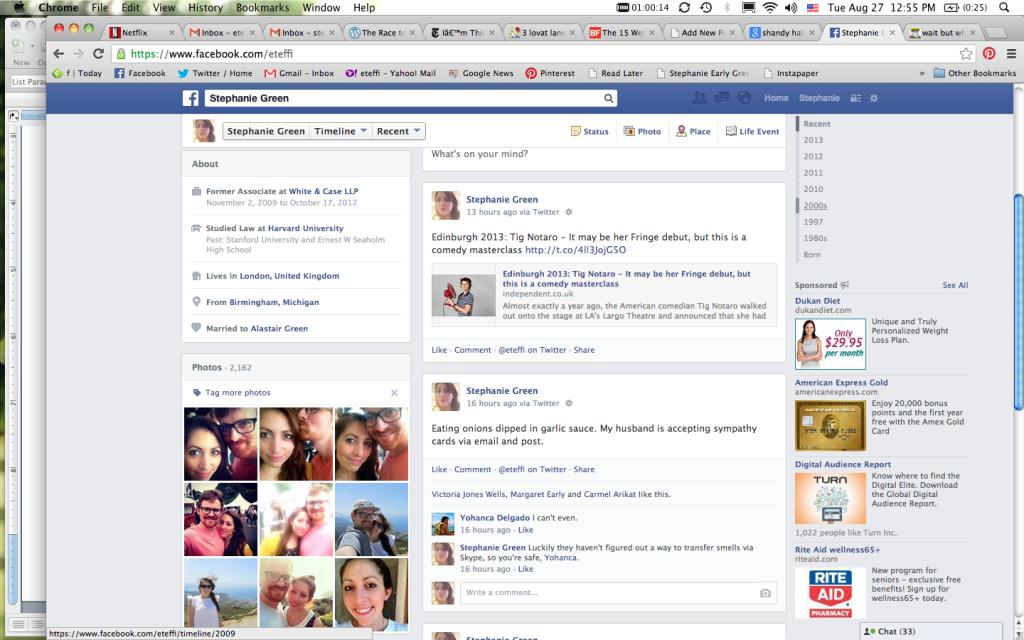
Task: Switch to the 'wait but wh' tab
Action: 944,33
